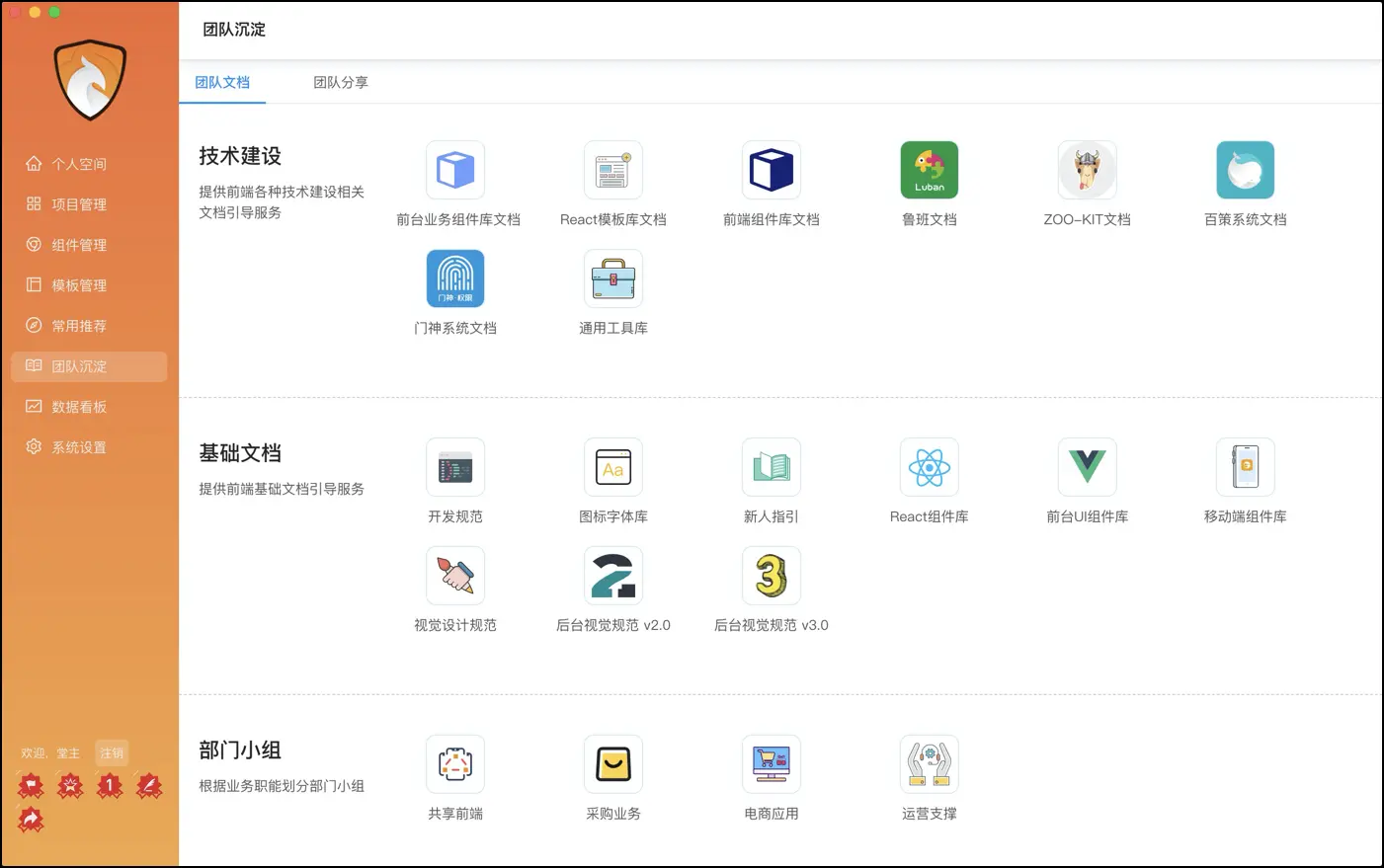Click the feather pen achievement badge
The image size is (1384, 868).
(149, 786)
